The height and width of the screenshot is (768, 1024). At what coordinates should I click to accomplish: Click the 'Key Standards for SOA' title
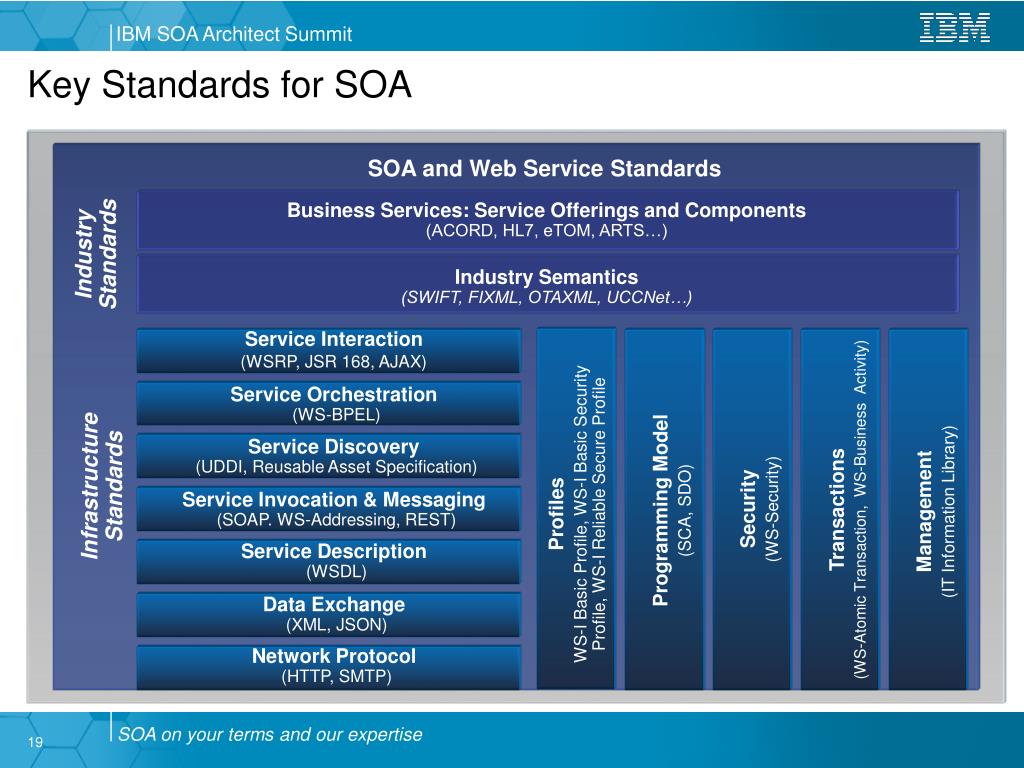pyautogui.click(x=220, y=85)
